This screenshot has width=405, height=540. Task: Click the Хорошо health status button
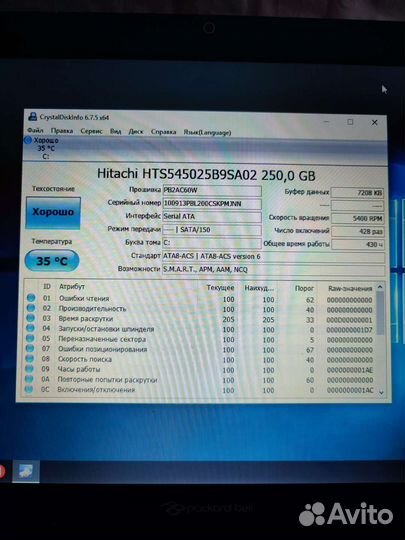(x=53, y=212)
